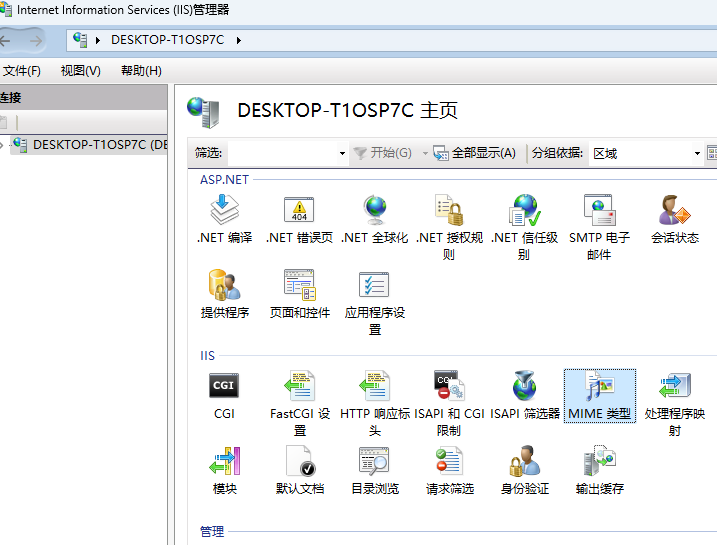Open the 默认文档 feature
The width and height of the screenshot is (717, 545).
pos(300,470)
